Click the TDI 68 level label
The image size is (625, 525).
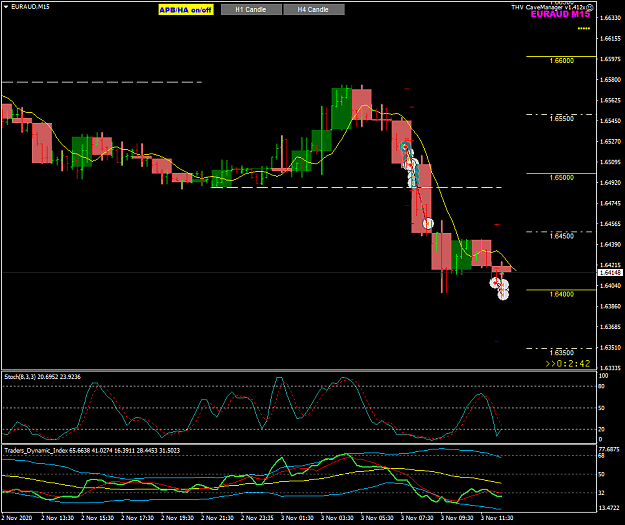coord(601,456)
